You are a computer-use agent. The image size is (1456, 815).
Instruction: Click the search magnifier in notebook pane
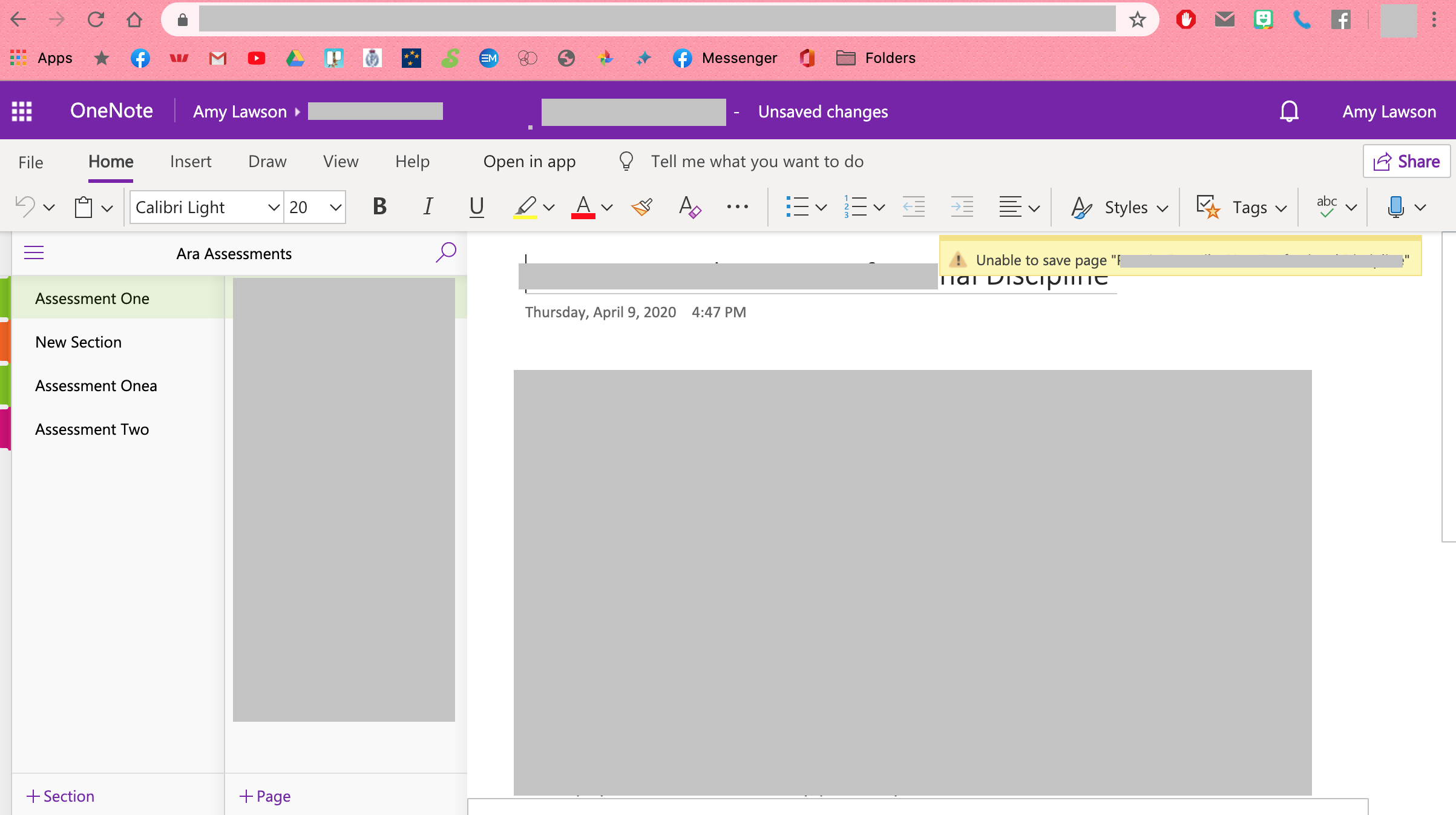[x=446, y=252]
